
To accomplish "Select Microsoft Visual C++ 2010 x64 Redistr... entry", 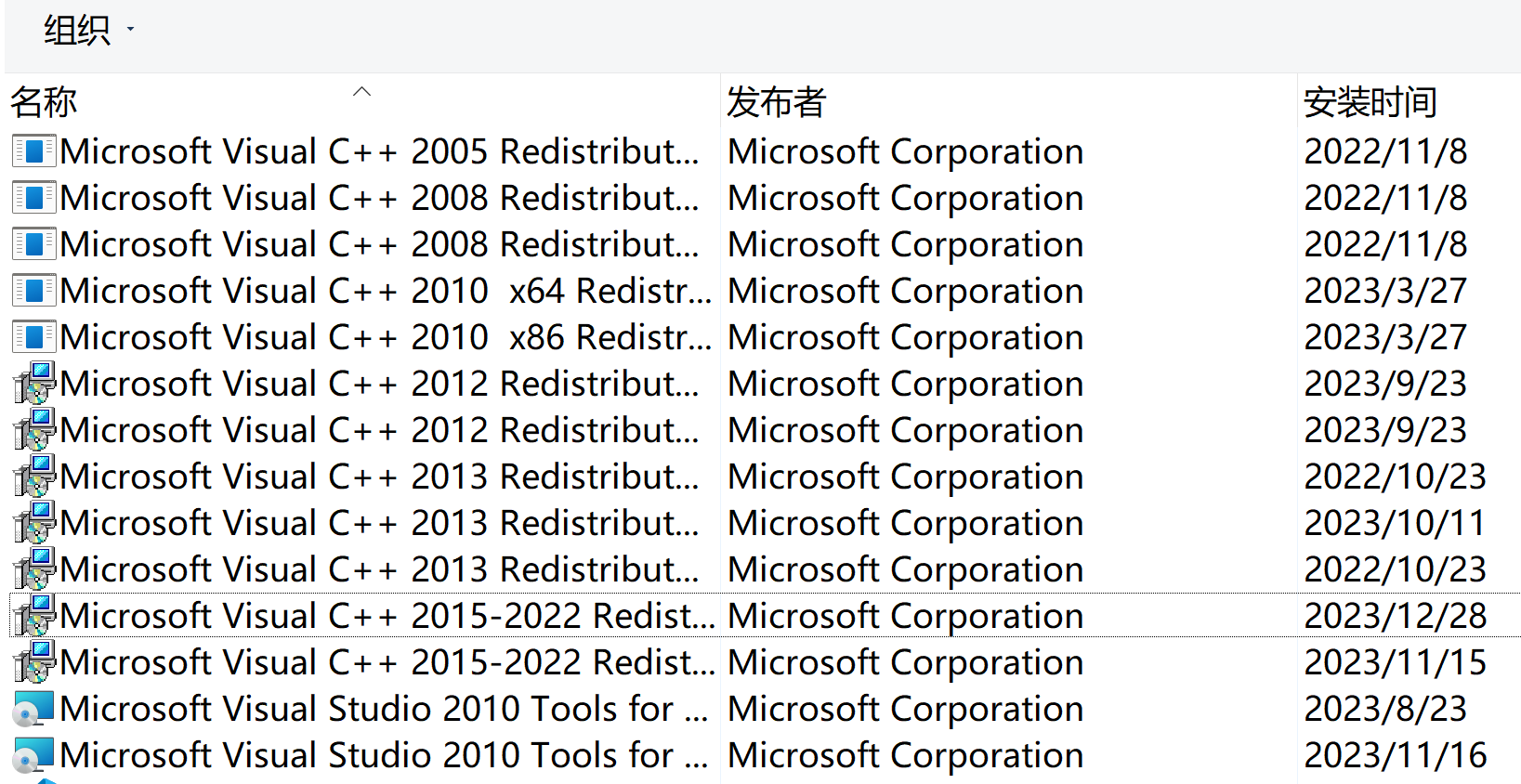I will pyautogui.click(x=386, y=291).
